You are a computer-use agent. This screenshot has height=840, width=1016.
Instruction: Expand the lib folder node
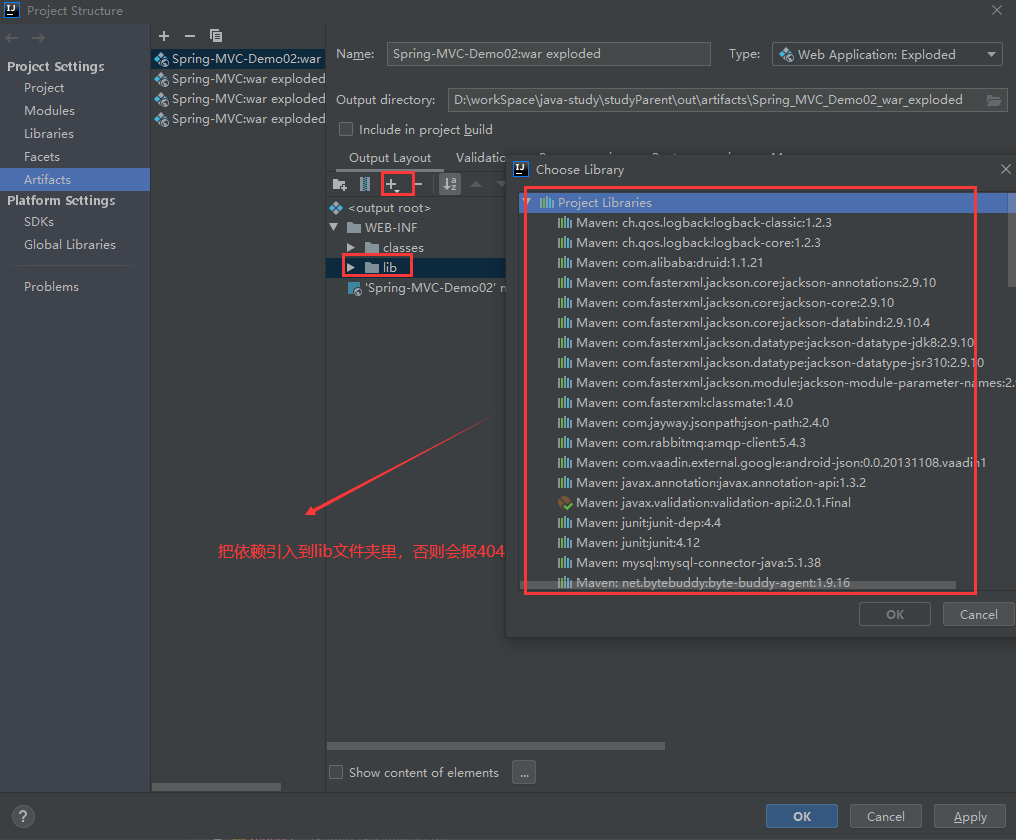pos(351,268)
